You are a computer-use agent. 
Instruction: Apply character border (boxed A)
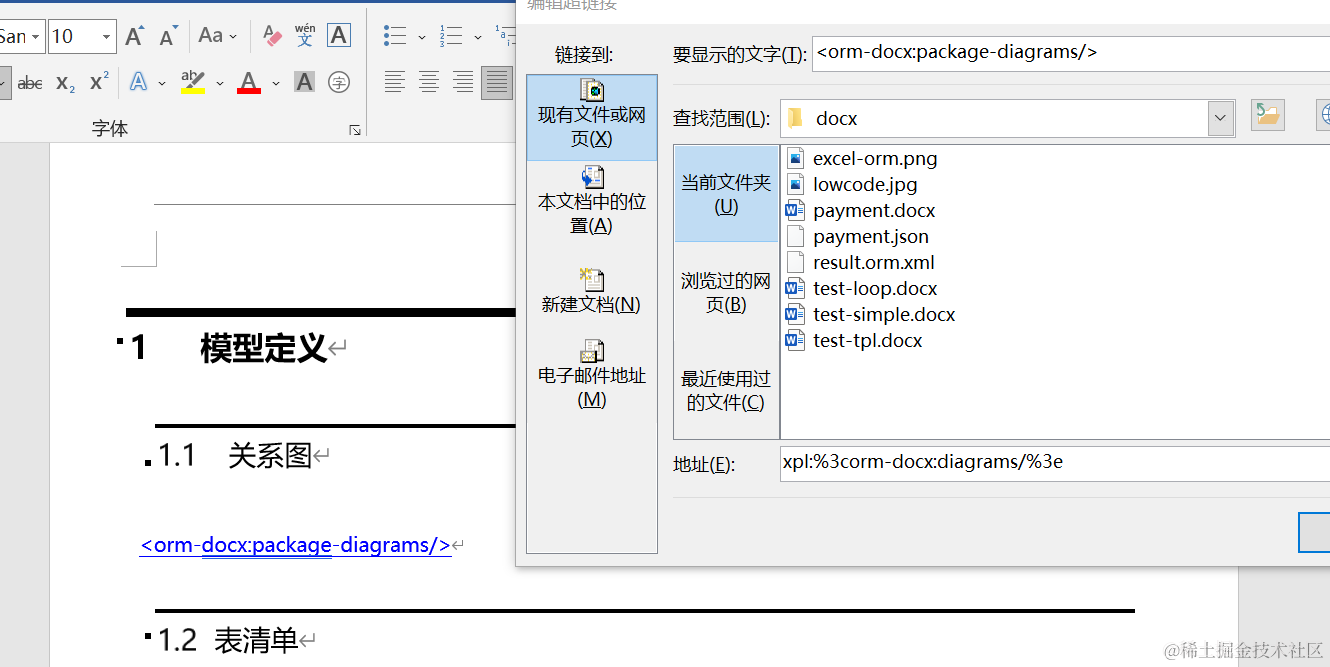pyautogui.click(x=339, y=36)
